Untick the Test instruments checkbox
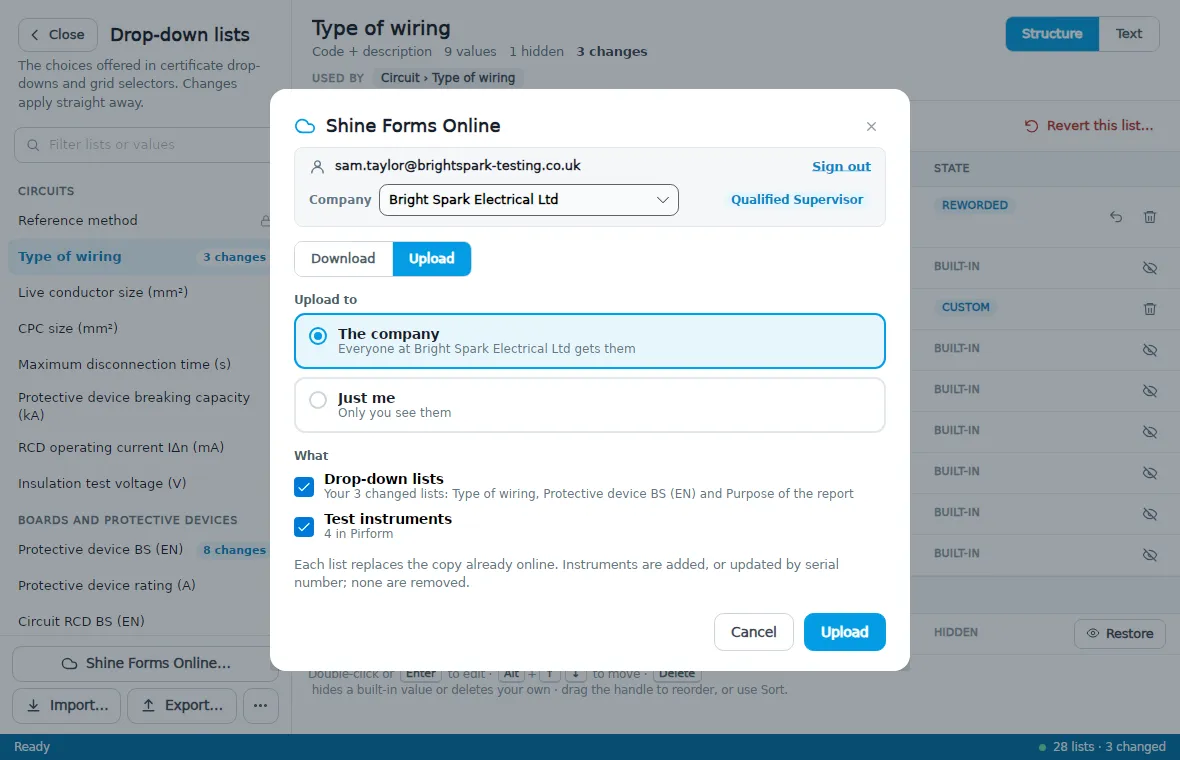This screenshot has height=760, width=1180. point(304,527)
